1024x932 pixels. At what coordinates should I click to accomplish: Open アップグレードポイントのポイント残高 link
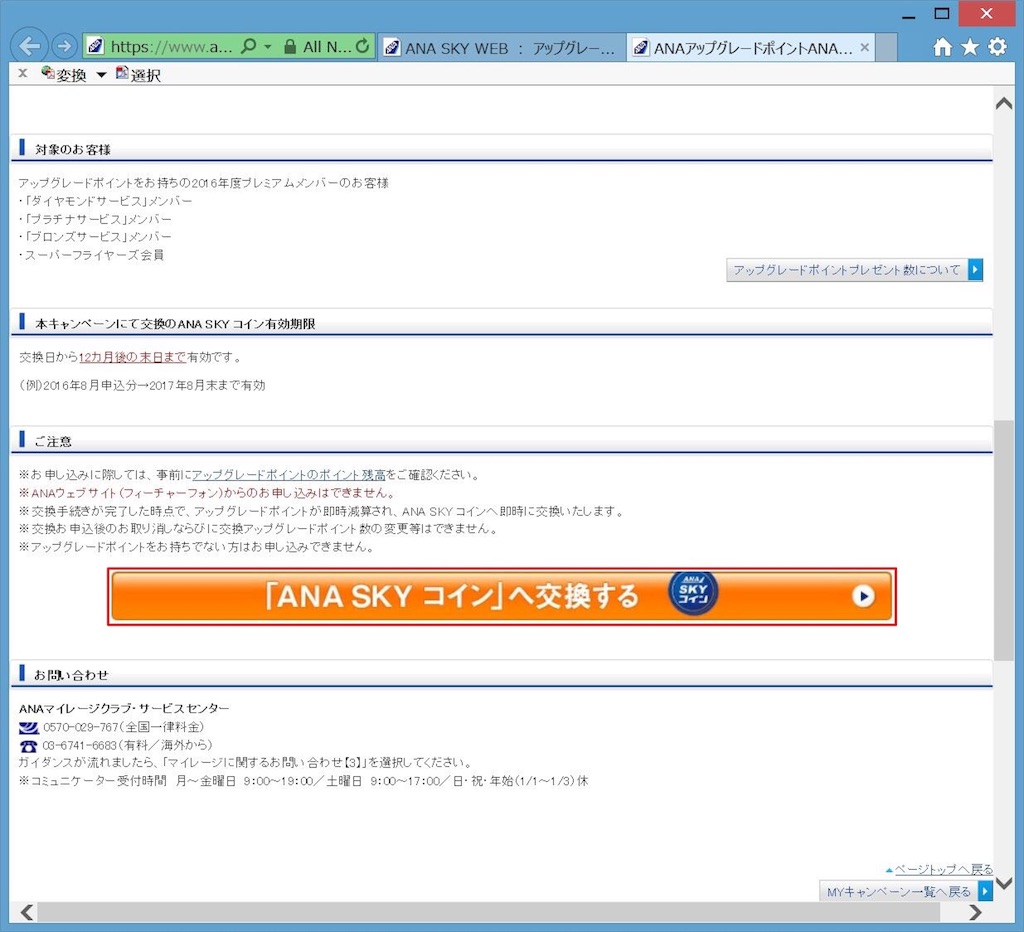pyautogui.click(x=289, y=475)
